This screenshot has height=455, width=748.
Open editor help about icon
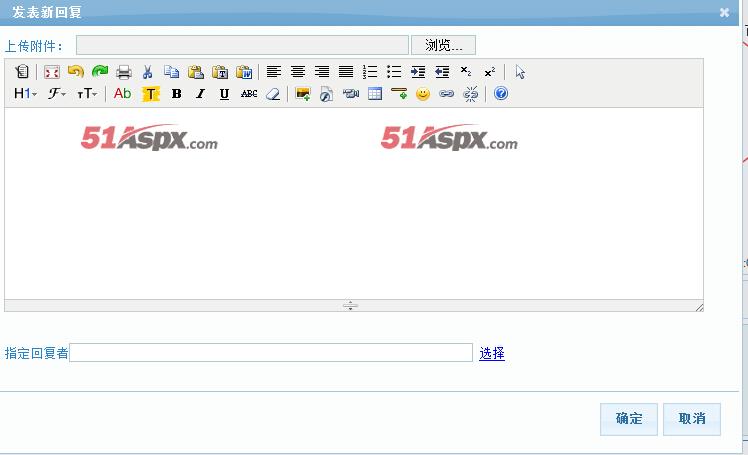[501, 93]
